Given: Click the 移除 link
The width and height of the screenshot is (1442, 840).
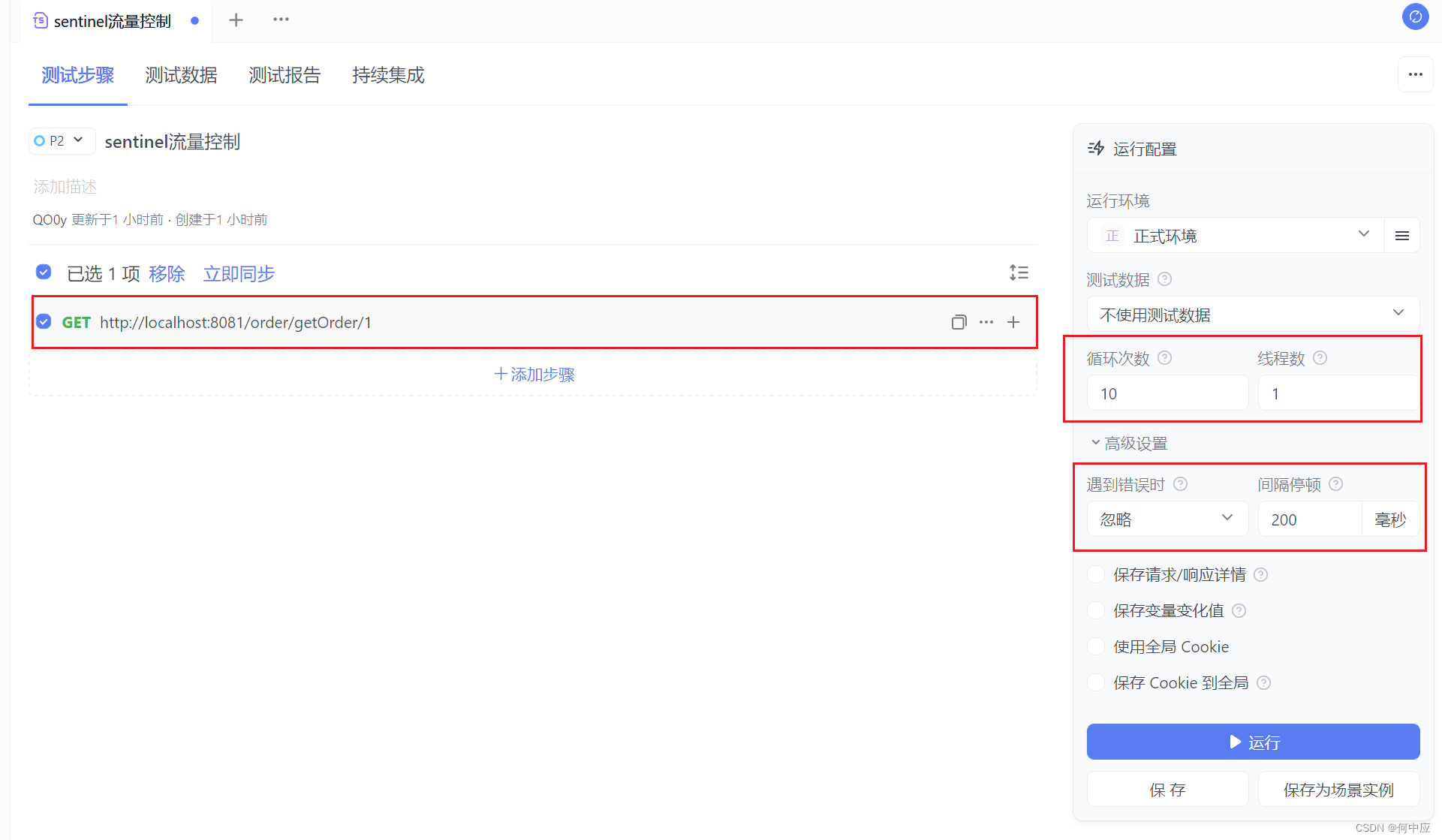Looking at the screenshot, I should point(167,274).
